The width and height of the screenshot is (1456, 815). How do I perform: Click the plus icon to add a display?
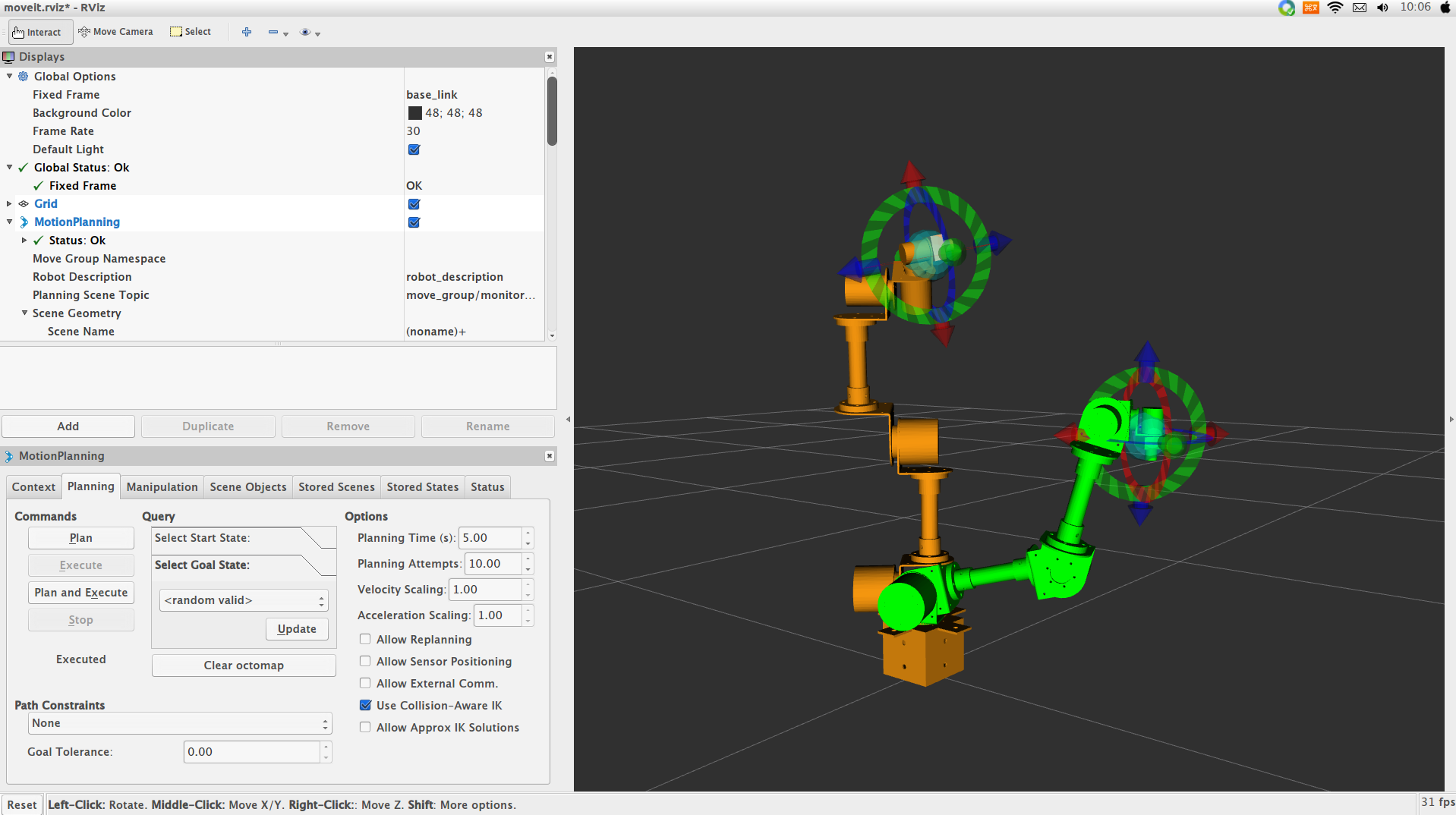point(246,32)
